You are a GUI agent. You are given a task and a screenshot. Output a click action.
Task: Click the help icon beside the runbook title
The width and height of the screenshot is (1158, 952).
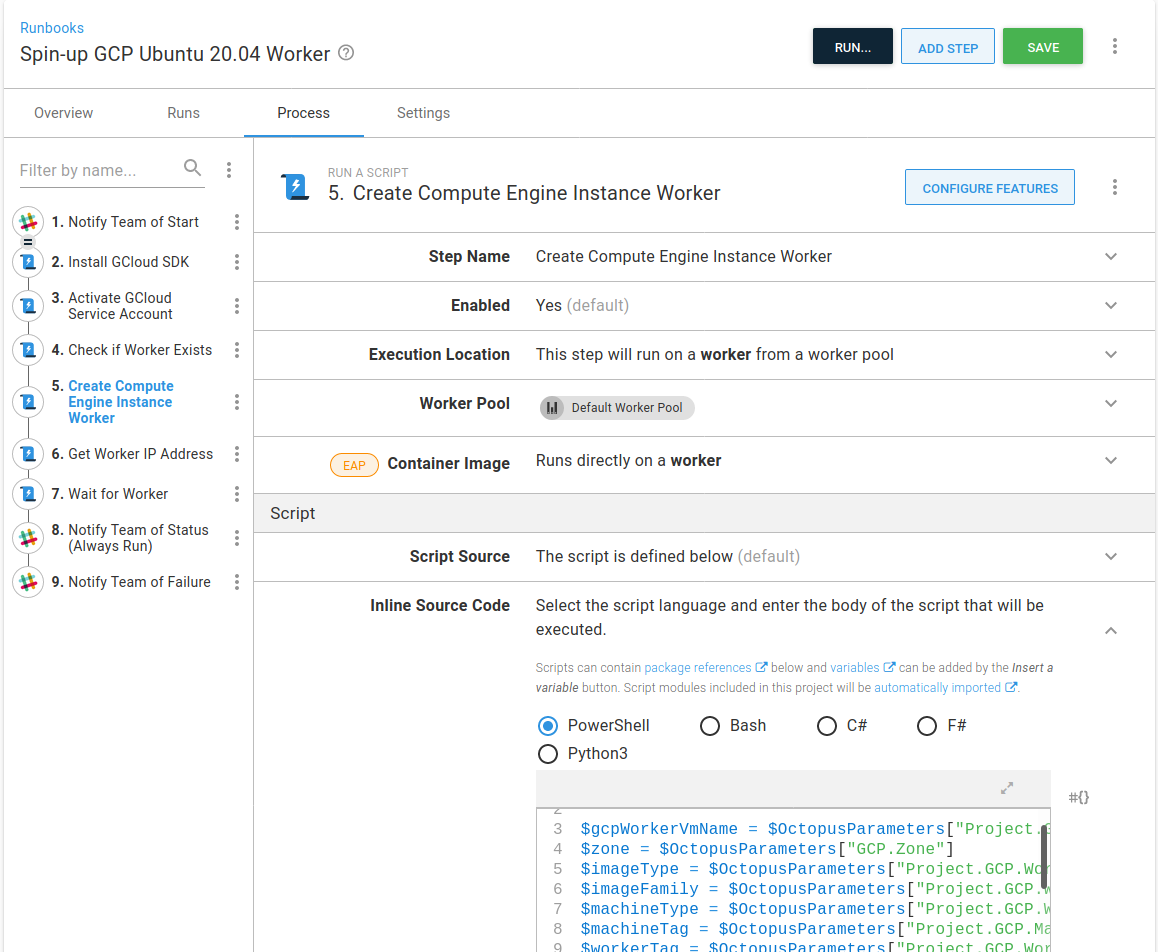(x=346, y=53)
